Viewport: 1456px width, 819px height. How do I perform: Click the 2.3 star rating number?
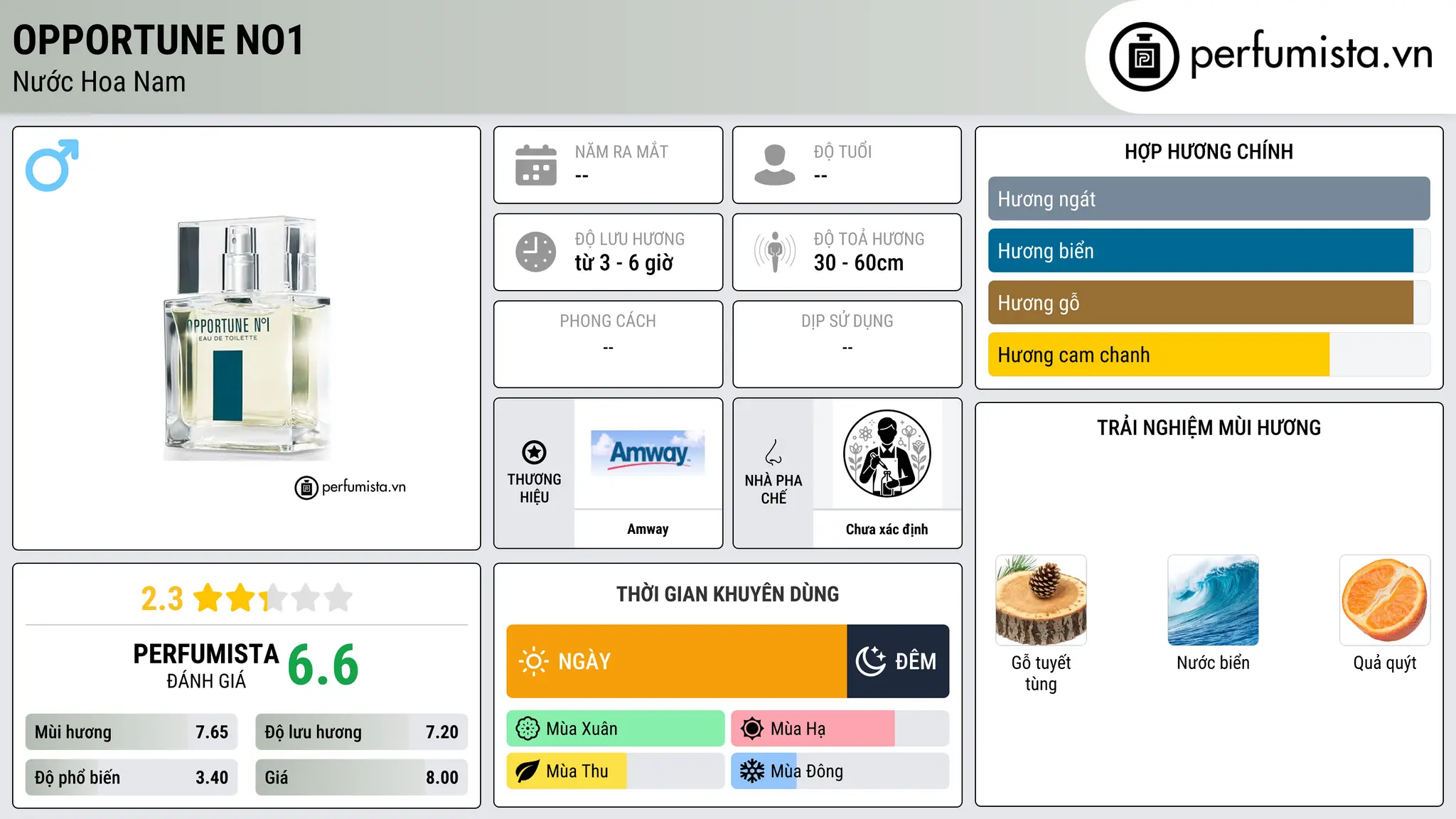(162, 599)
